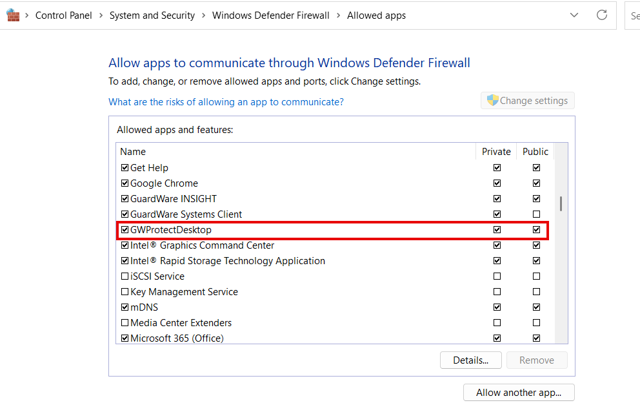Click the Private column header

coord(496,152)
